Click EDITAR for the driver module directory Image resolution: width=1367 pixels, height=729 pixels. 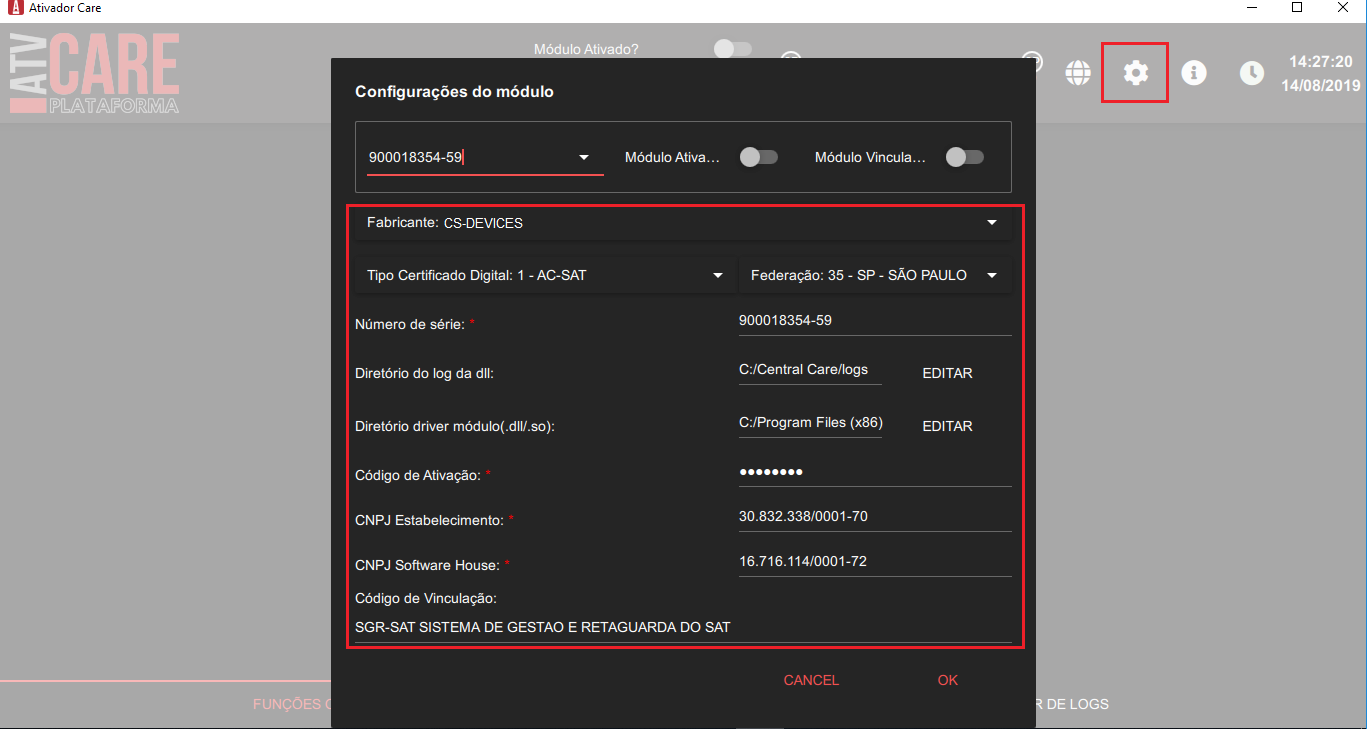[947, 426]
